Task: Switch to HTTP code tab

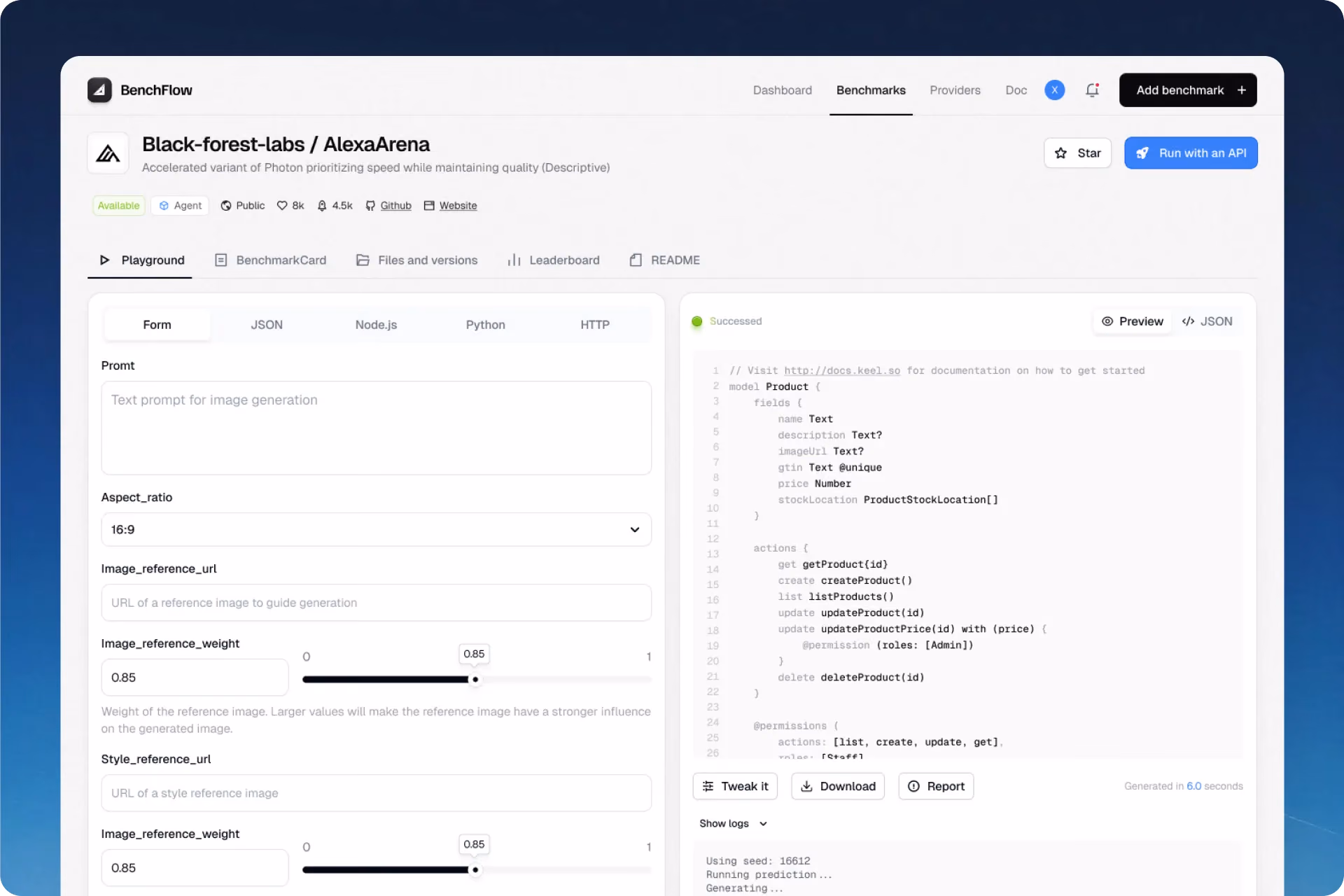Action: pyautogui.click(x=594, y=325)
